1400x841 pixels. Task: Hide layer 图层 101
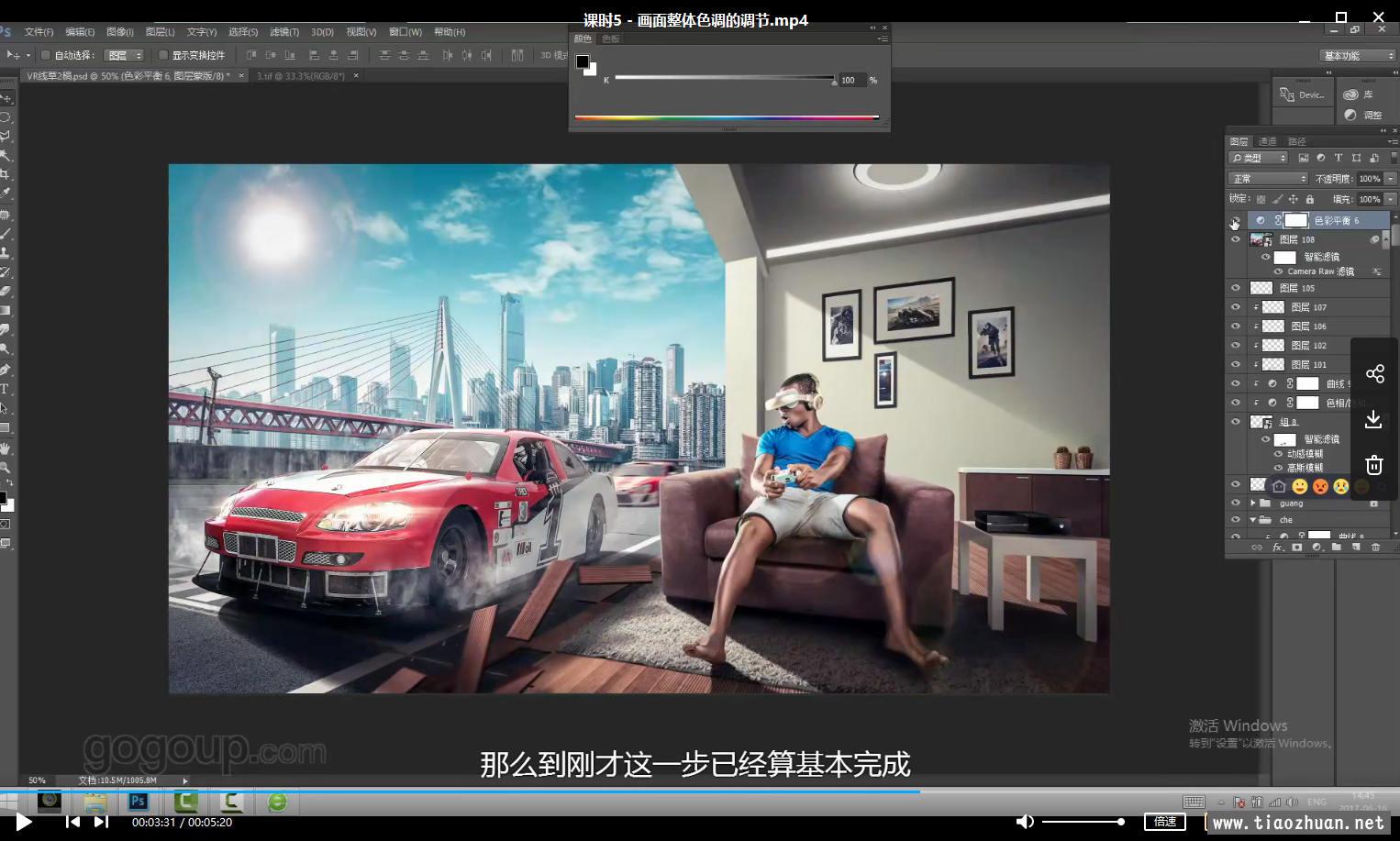1235,364
